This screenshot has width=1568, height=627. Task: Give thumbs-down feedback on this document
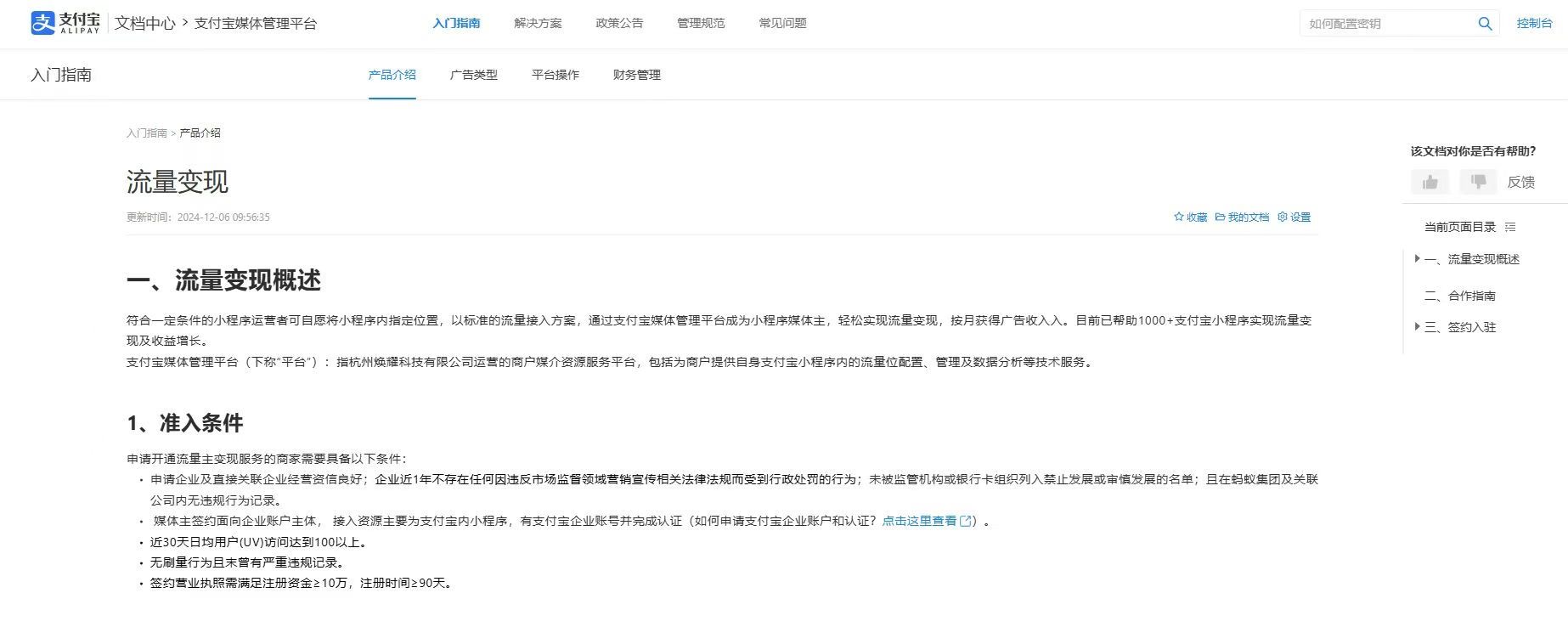1478,182
